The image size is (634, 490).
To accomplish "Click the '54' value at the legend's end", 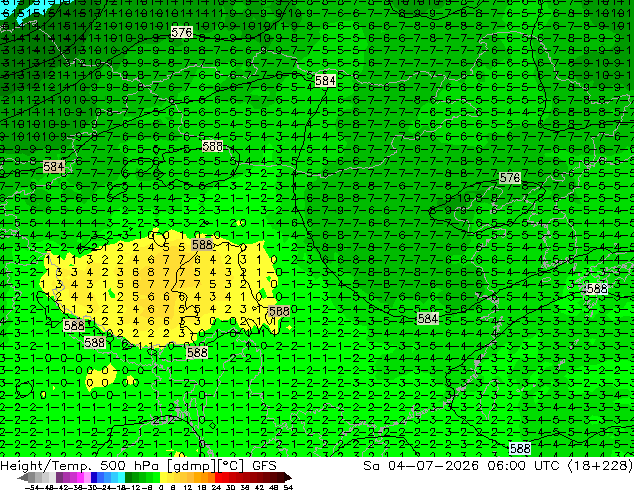I will pos(288,487).
